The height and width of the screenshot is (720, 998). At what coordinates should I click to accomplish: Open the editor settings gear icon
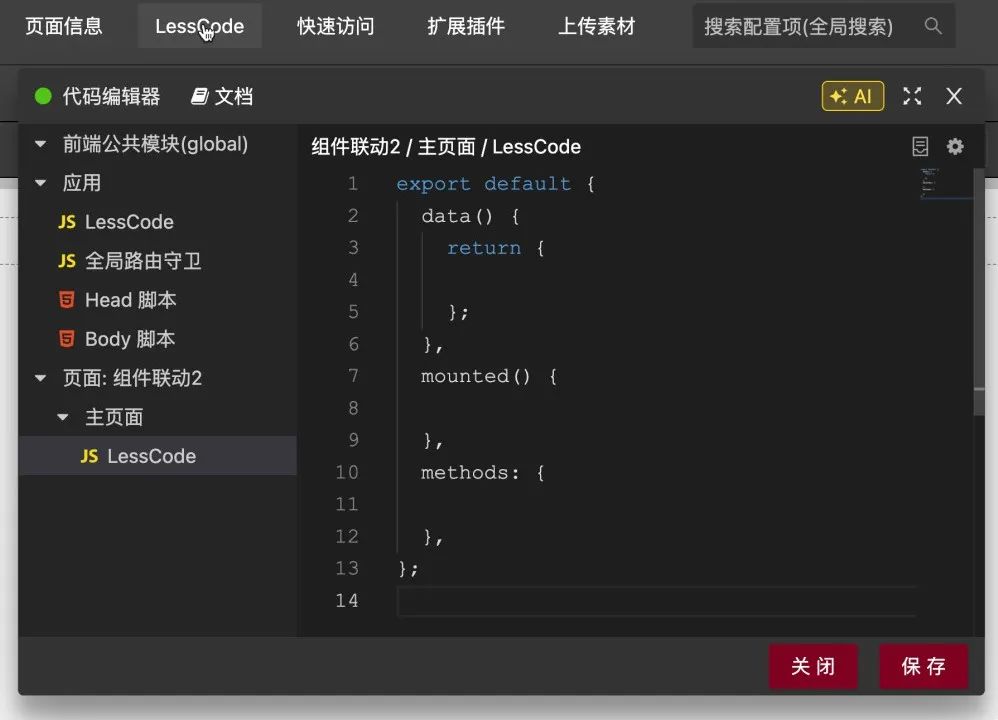coord(955,146)
